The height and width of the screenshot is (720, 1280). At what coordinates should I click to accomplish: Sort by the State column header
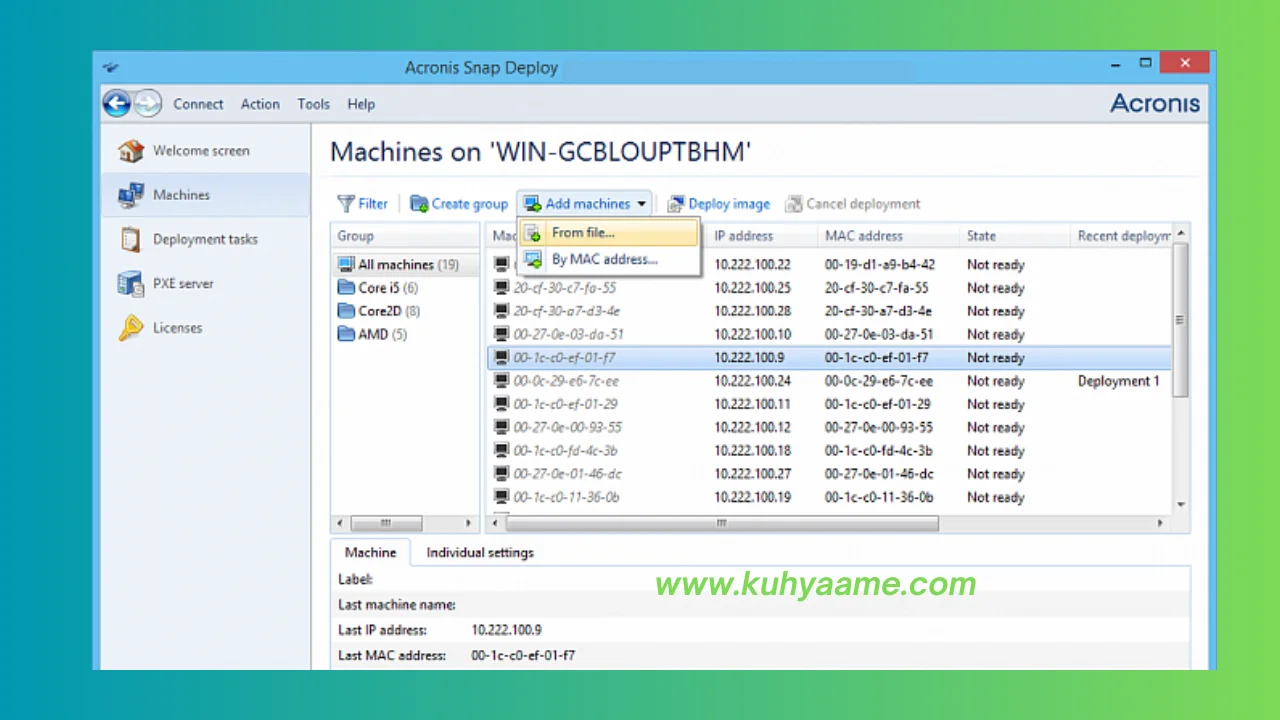point(1014,236)
